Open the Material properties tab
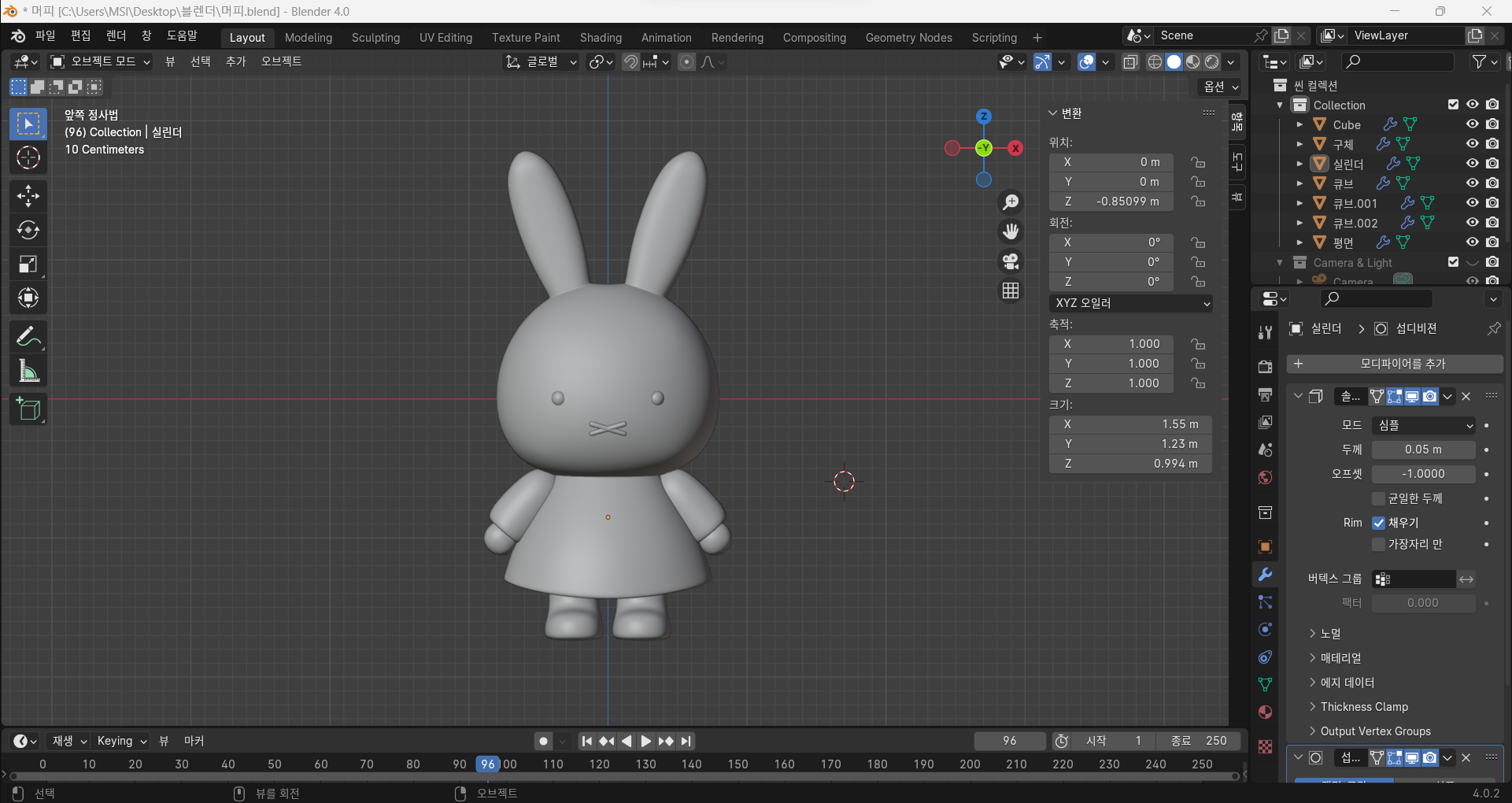Image resolution: width=1512 pixels, height=803 pixels. [1265, 712]
